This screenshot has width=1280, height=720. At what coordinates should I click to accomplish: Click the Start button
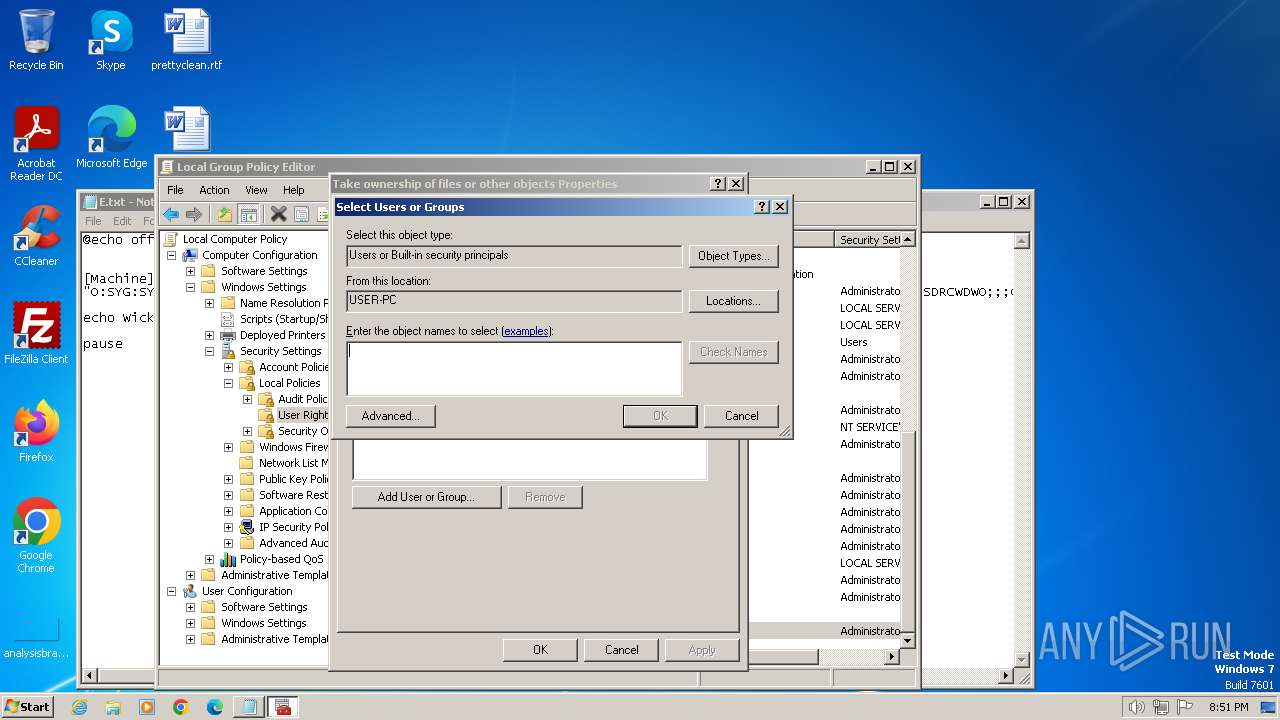tap(28, 707)
